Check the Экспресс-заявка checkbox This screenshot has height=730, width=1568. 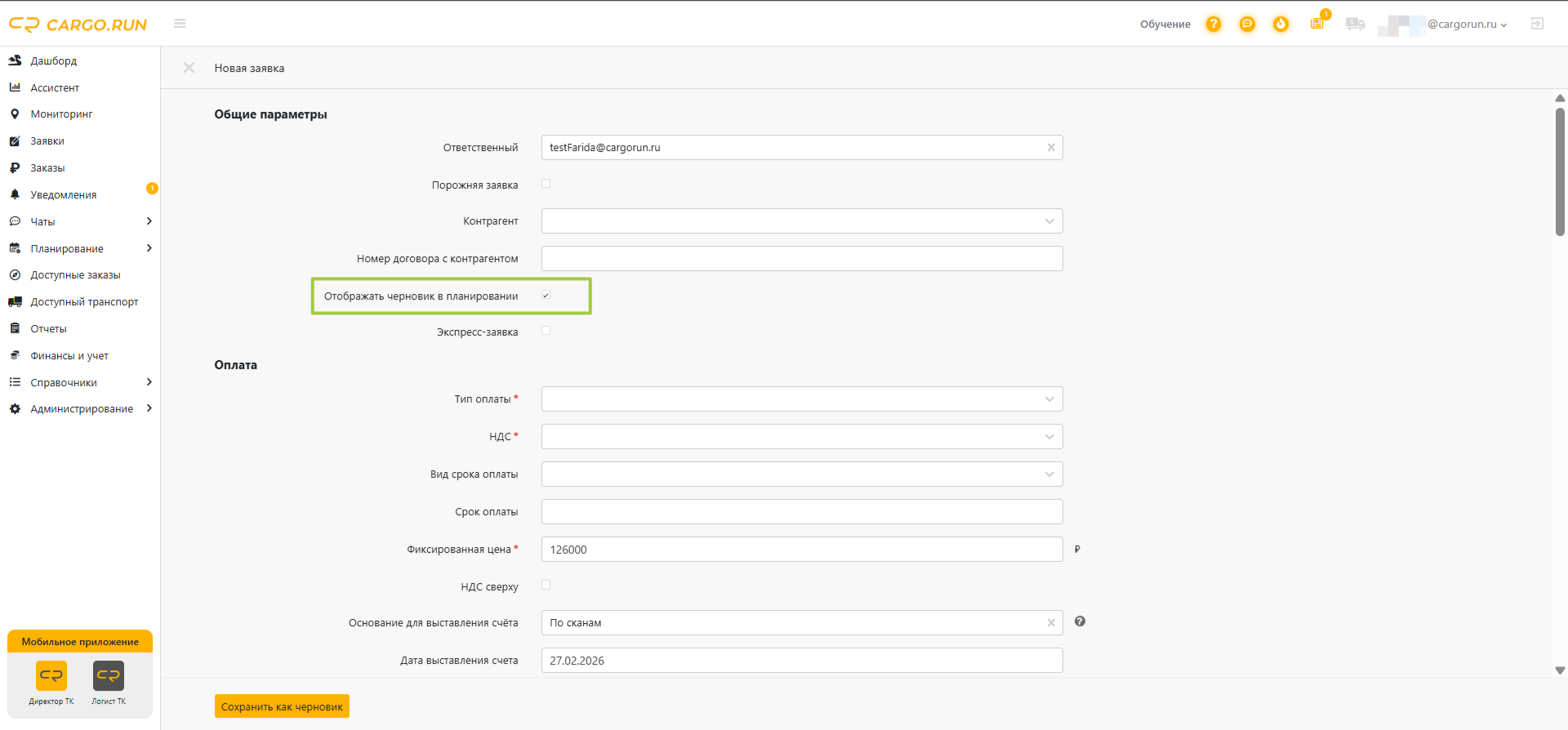[x=546, y=331]
